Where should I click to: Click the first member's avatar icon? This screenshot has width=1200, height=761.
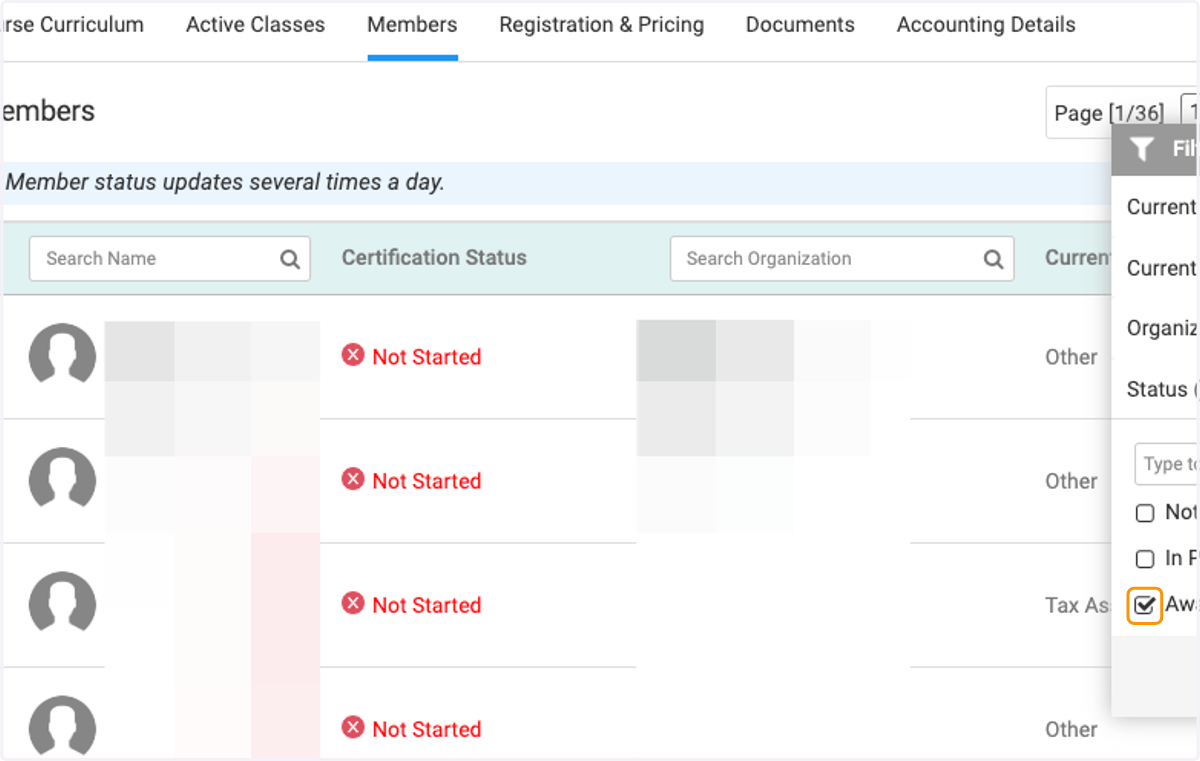click(x=62, y=356)
